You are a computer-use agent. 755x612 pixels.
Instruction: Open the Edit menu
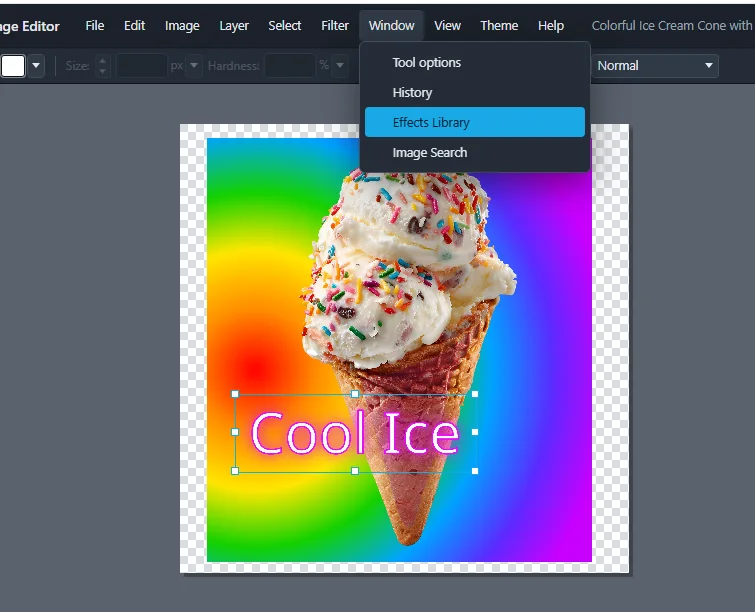coord(134,26)
